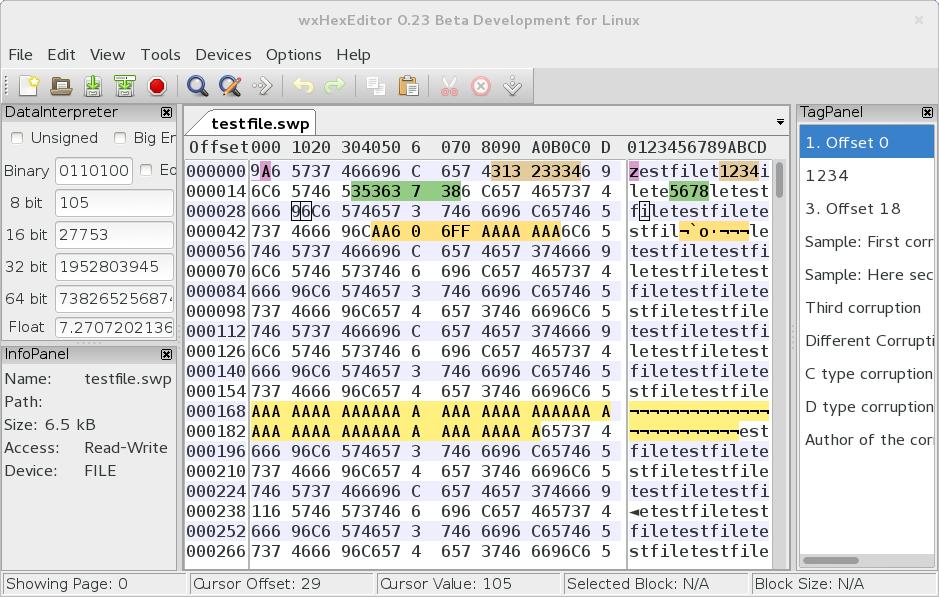The width and height of the screenshot is (939, 597).
Task: Close the wxHexEditor window
Action: click(919, 20)
